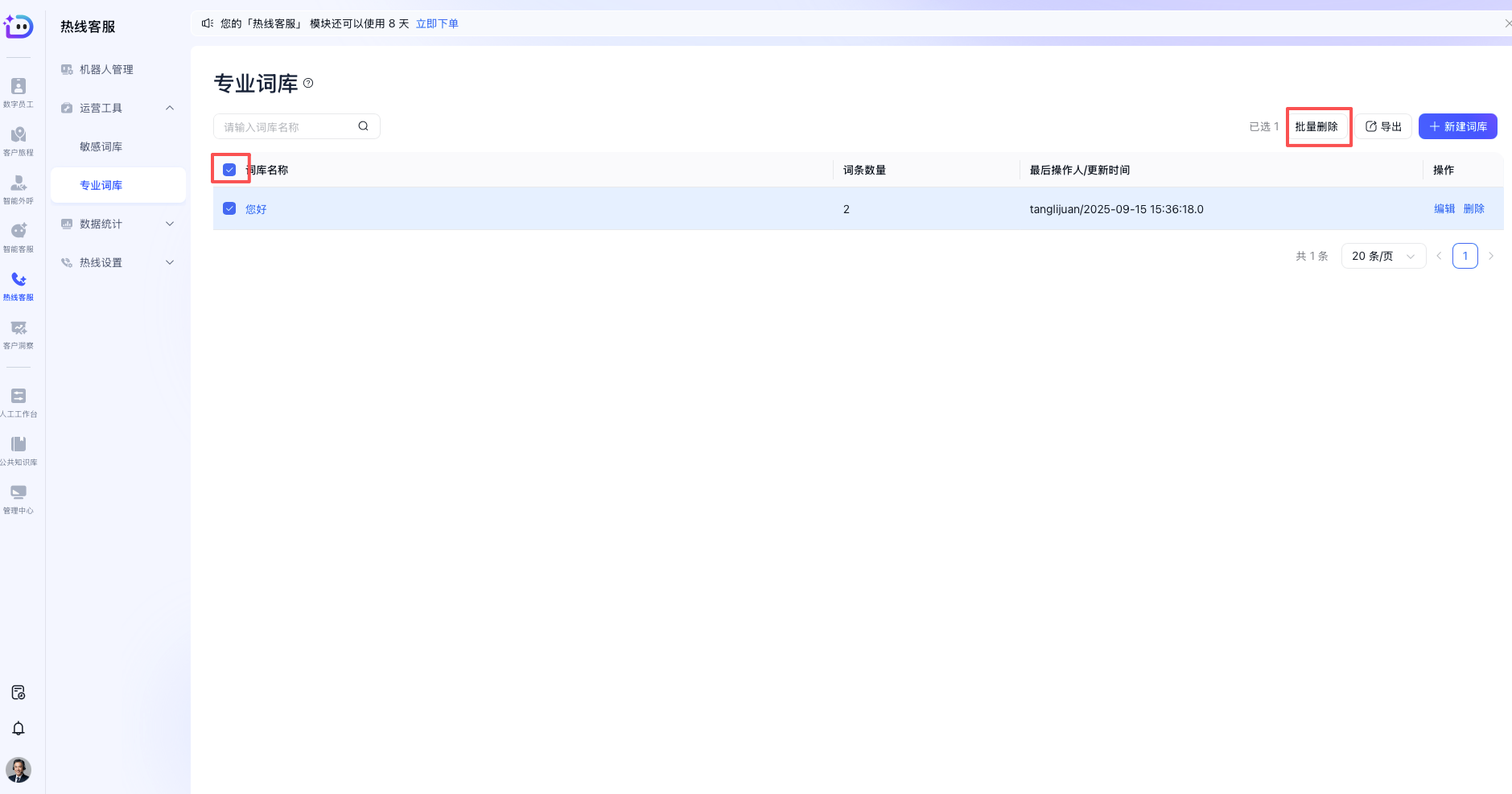Open 客户旅程 sidebar icon
1512x794 pixels.
tap(19, 140)
